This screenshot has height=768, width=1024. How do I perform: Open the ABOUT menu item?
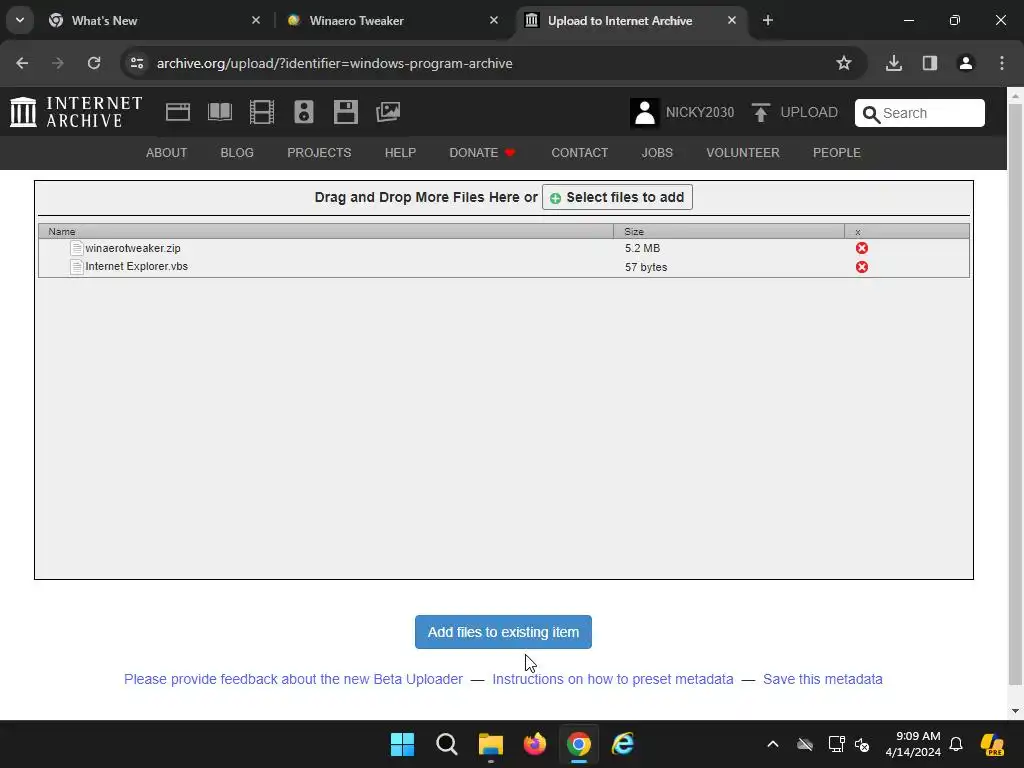167,153
